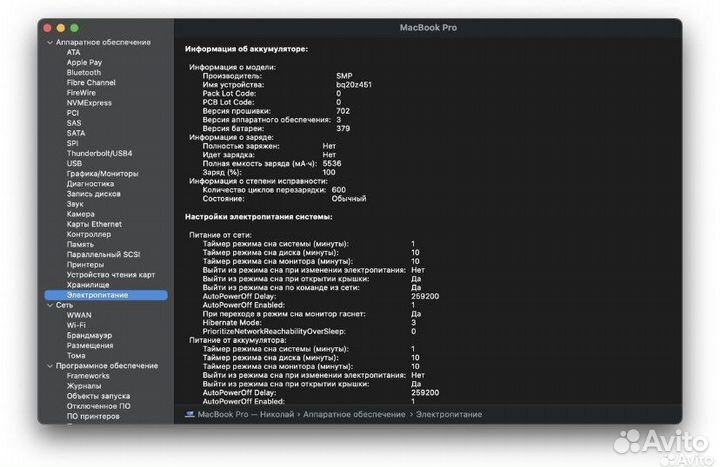720x467 pixels.
Task: Select Принтеры item
Action: click(x=85, y=264)
